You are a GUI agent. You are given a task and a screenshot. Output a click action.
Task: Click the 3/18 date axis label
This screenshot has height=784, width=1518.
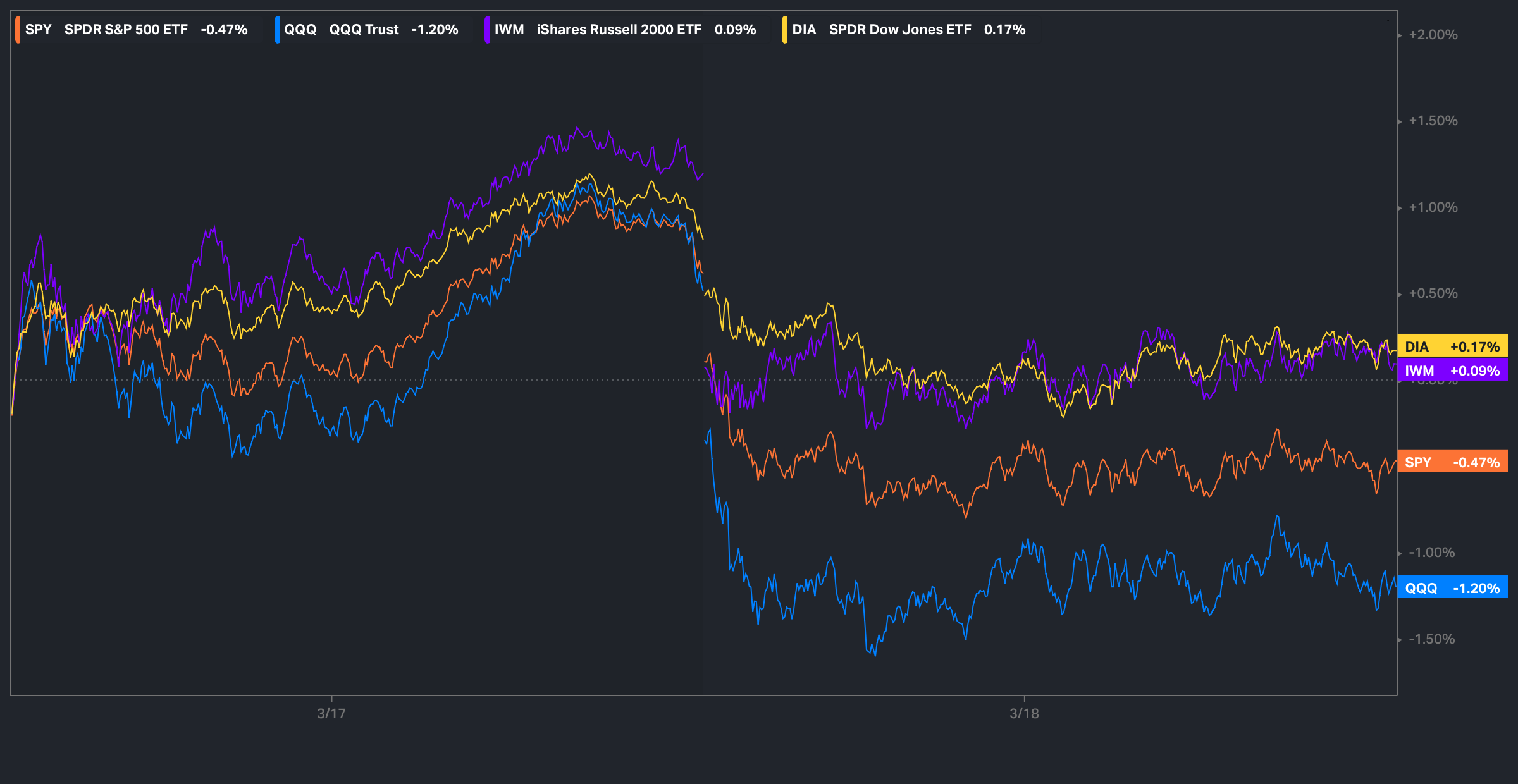click(1024, 713)
